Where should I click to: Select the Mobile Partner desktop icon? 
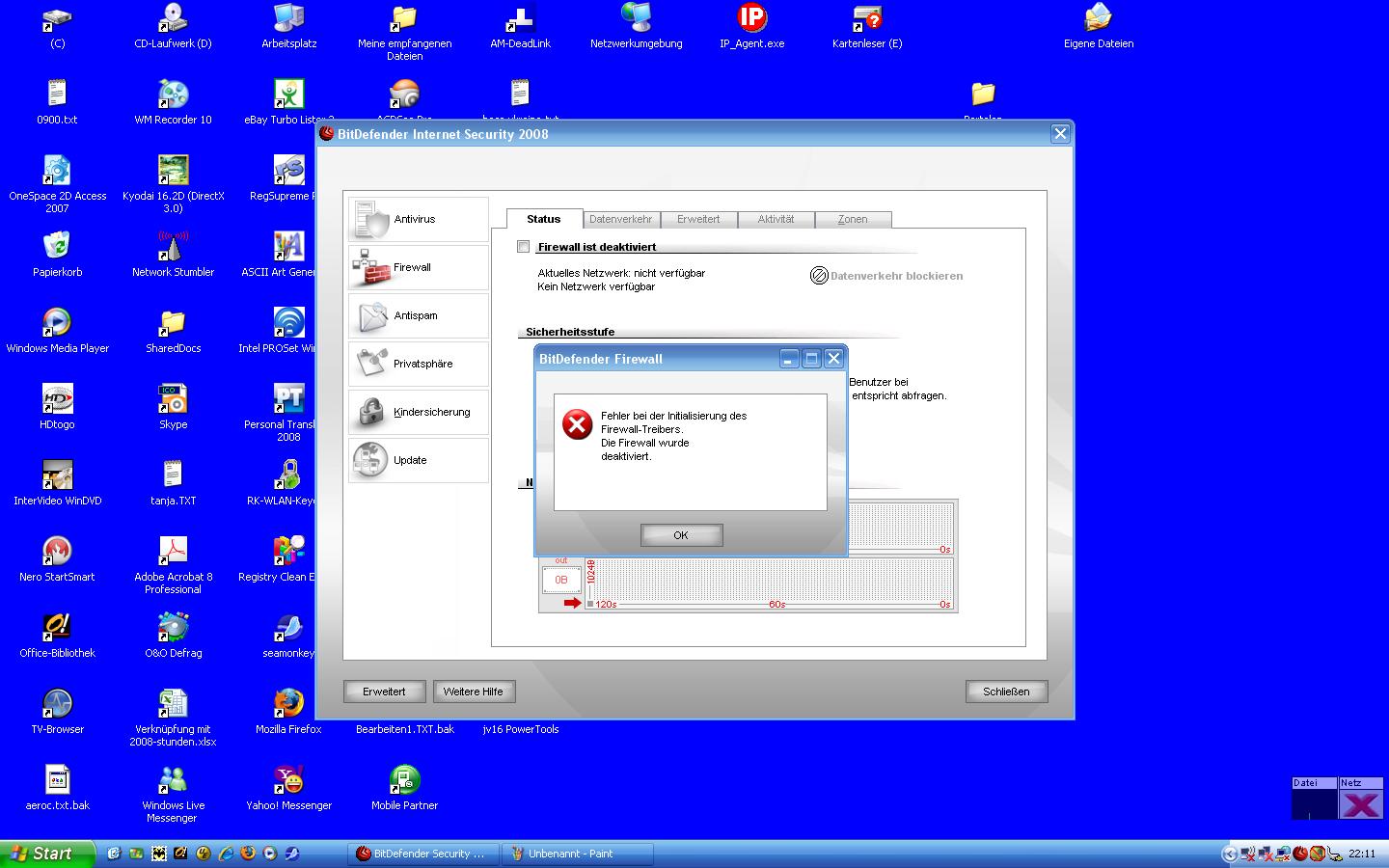[x=404, y=788]
